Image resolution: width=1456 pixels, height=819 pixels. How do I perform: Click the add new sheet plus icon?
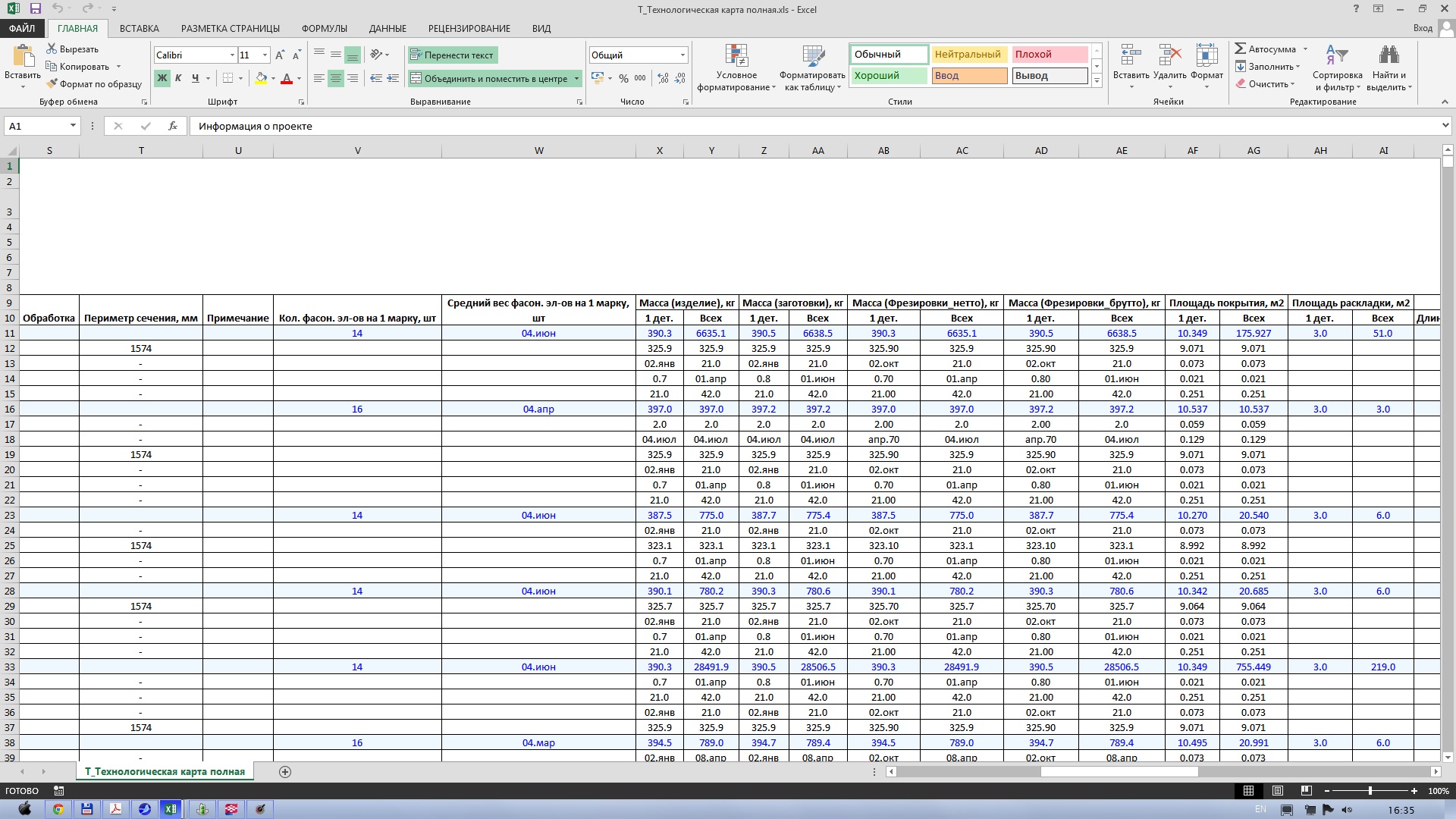tap(285, 772)
